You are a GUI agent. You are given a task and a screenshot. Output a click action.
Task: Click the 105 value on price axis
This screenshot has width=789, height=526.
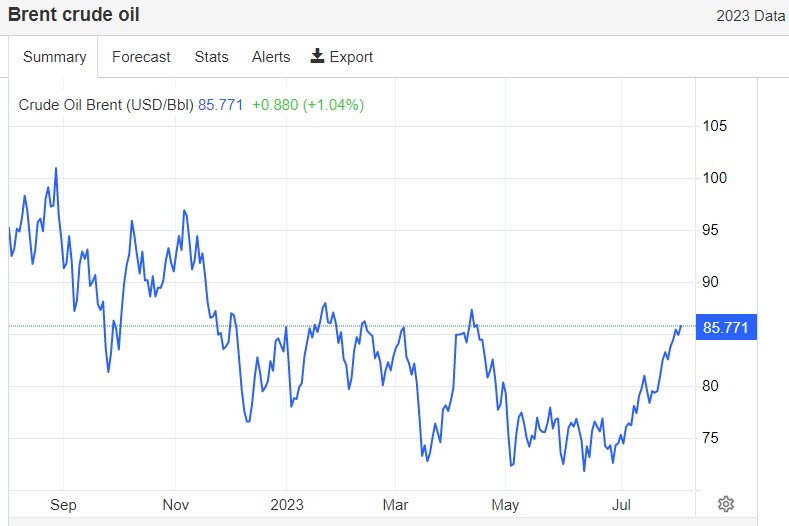click(x=715, y=126)
